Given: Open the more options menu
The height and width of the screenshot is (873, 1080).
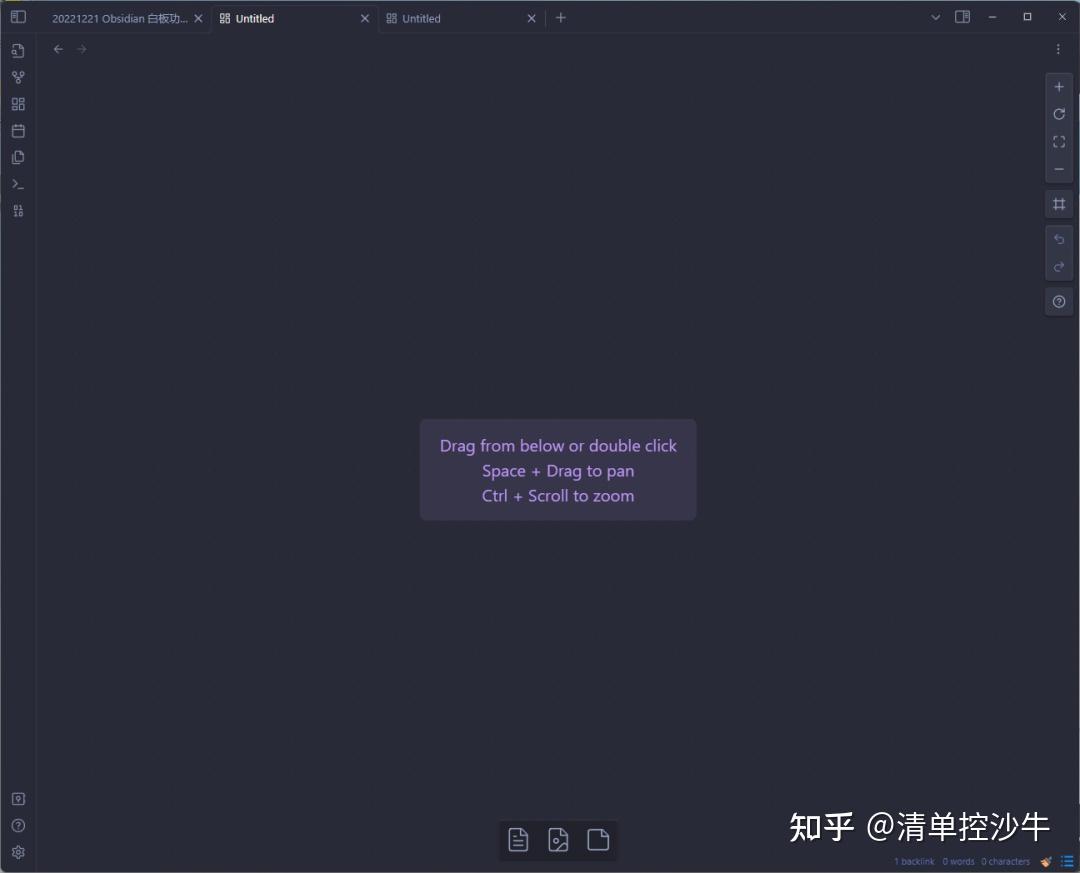Looking at the screenshot, I should tap(1058, 48).
